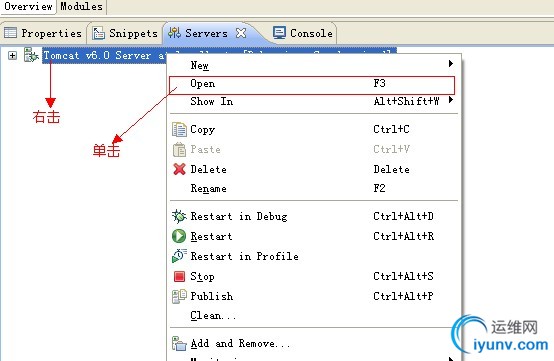554x361 pixels.
Task: Click the Tomcat server icon in the tree
Action: tap(31, 55)
